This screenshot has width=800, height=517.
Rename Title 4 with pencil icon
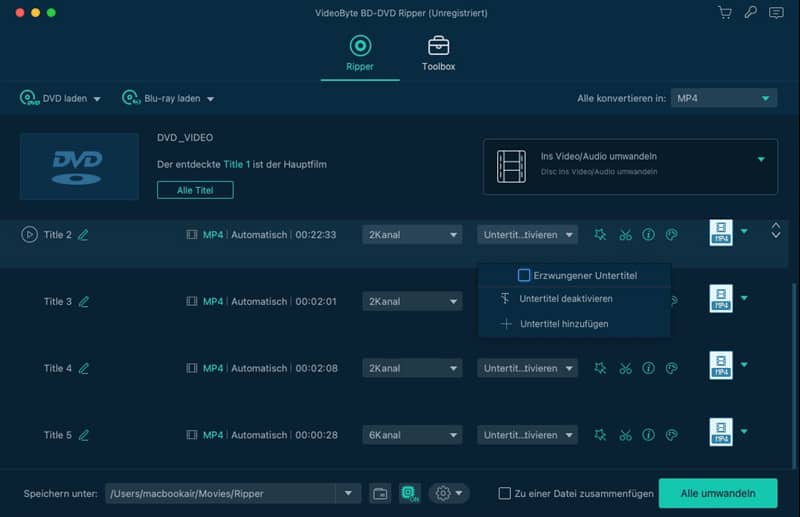click(x=83, y=368)
